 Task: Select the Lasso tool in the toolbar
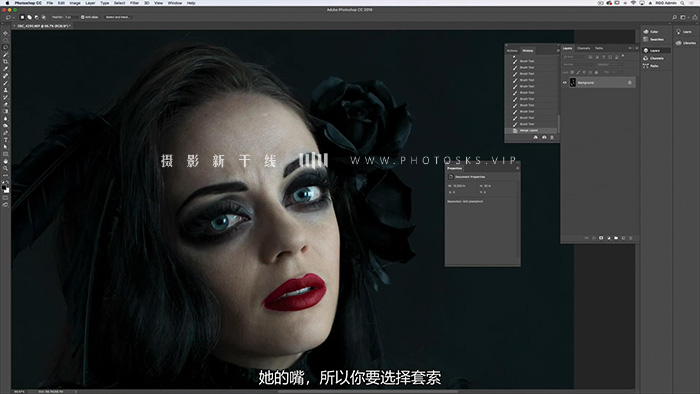pos(5,47)
